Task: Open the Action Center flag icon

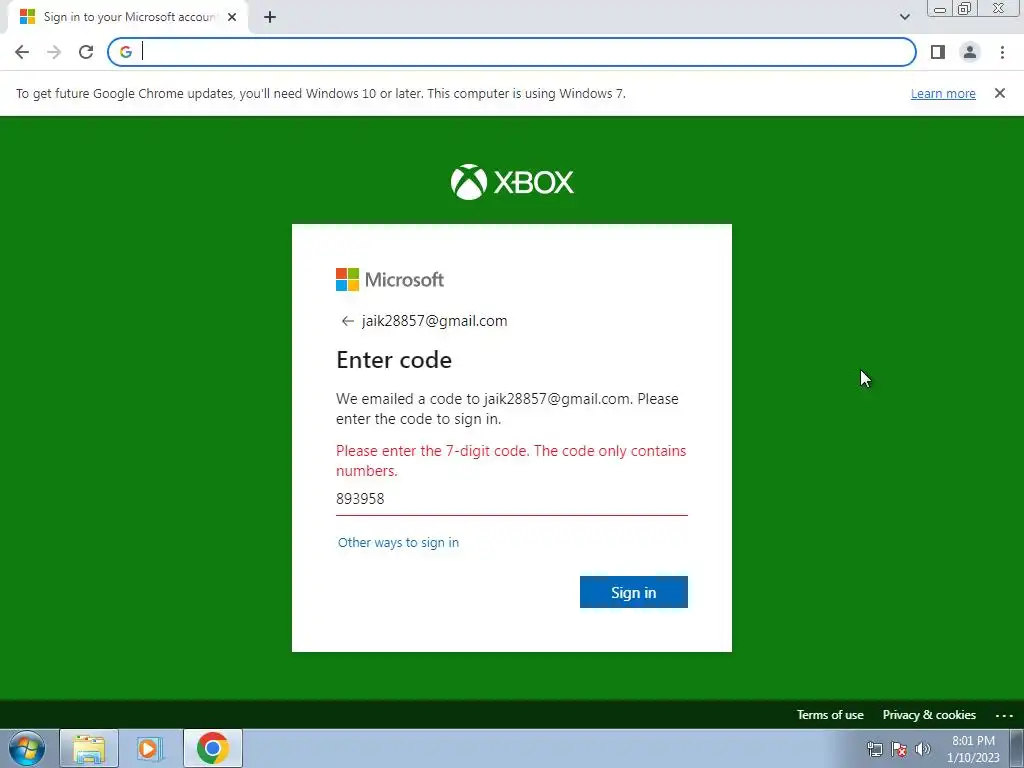Action: (x=899, y=749)
